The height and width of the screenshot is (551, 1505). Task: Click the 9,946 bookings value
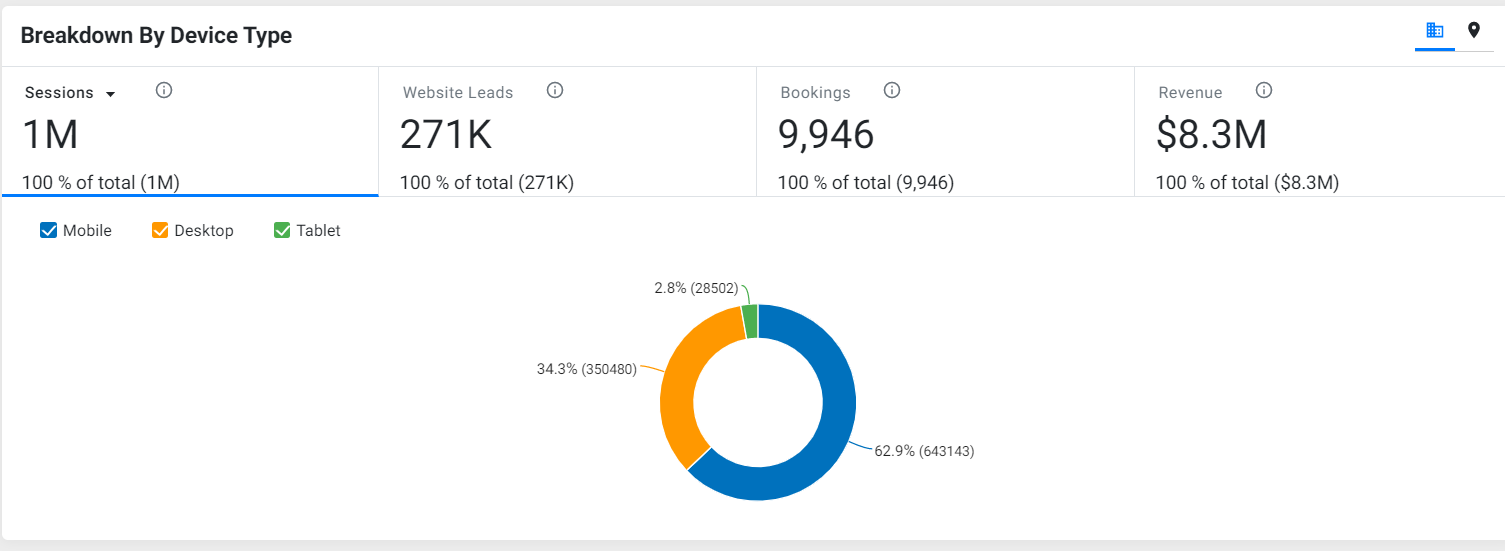click(x=826, y=134)
